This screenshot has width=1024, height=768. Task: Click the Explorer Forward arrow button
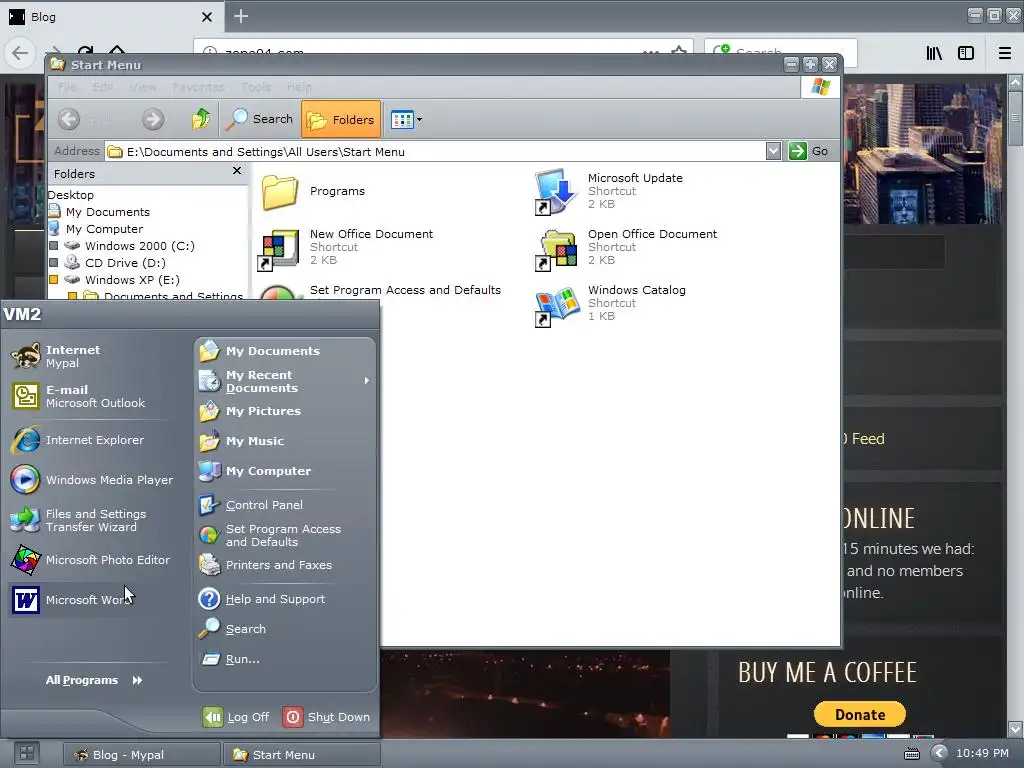click(153, 120)
